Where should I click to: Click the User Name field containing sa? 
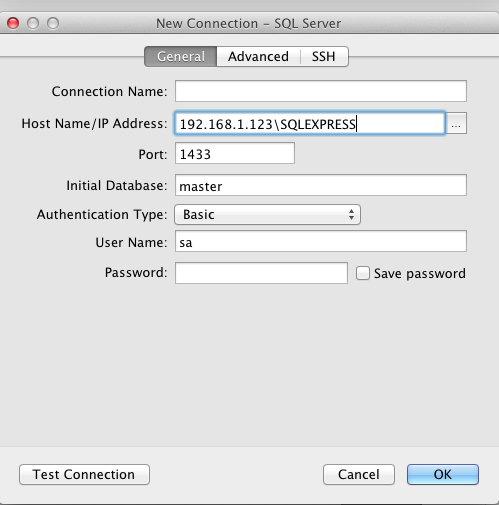321,241
